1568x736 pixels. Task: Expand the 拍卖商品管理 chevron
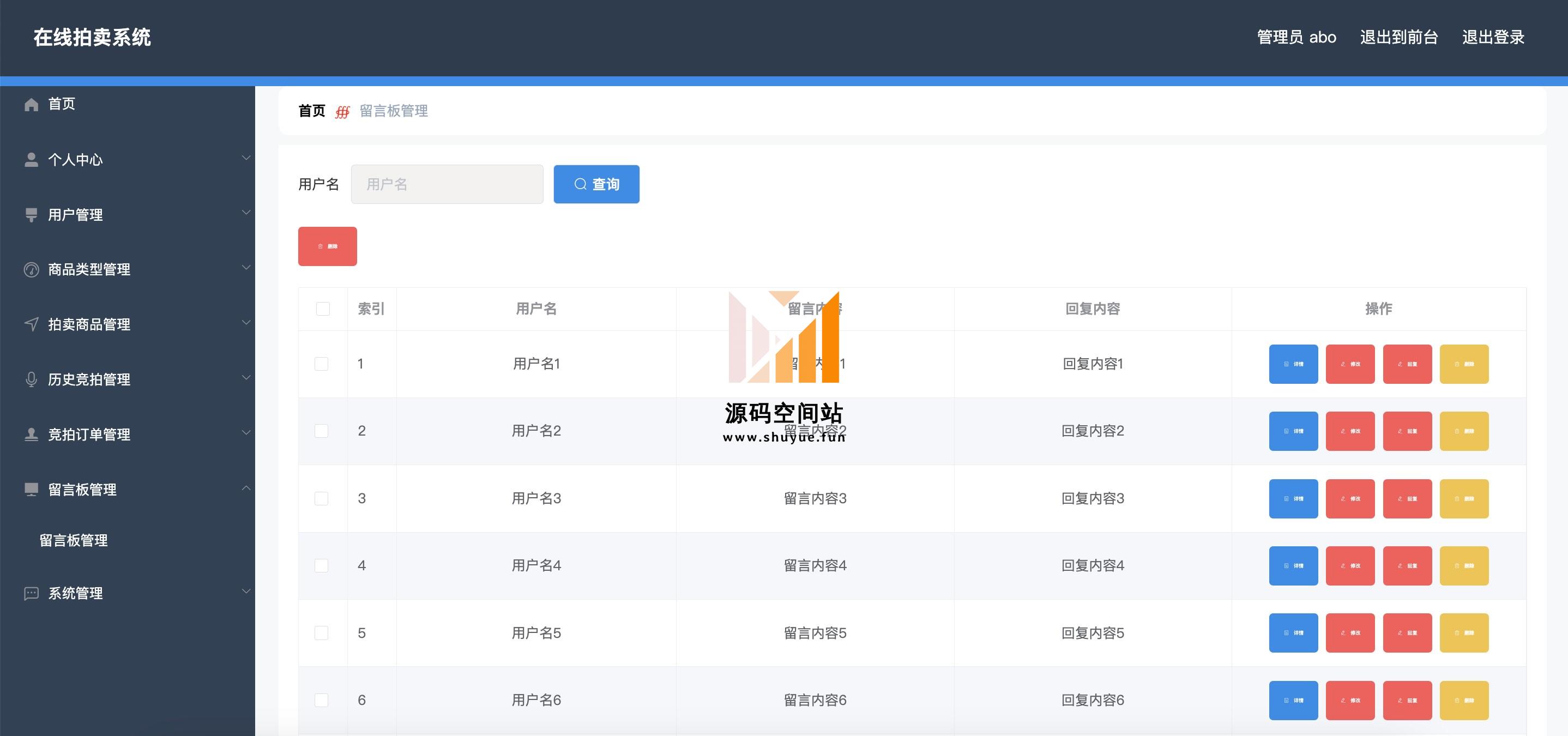246,322
